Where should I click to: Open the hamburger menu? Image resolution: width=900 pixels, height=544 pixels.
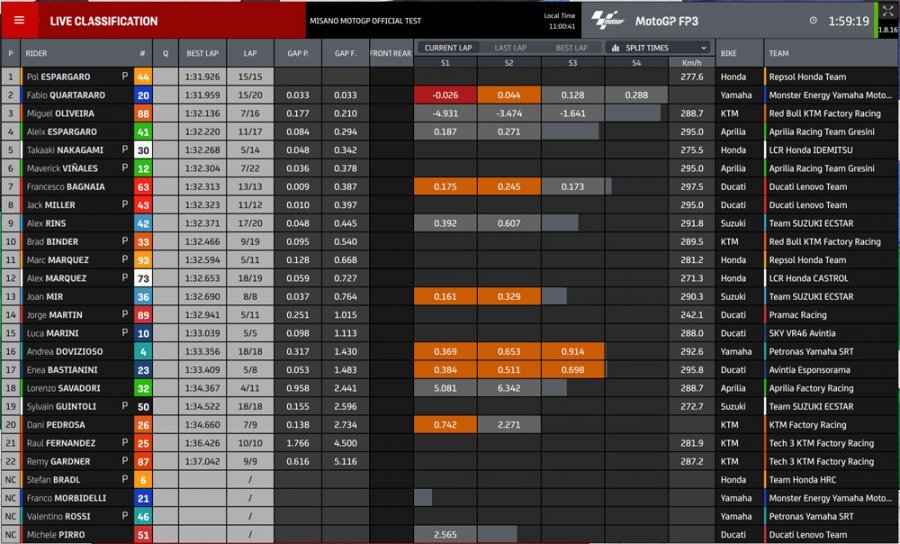tap(19, 21)
